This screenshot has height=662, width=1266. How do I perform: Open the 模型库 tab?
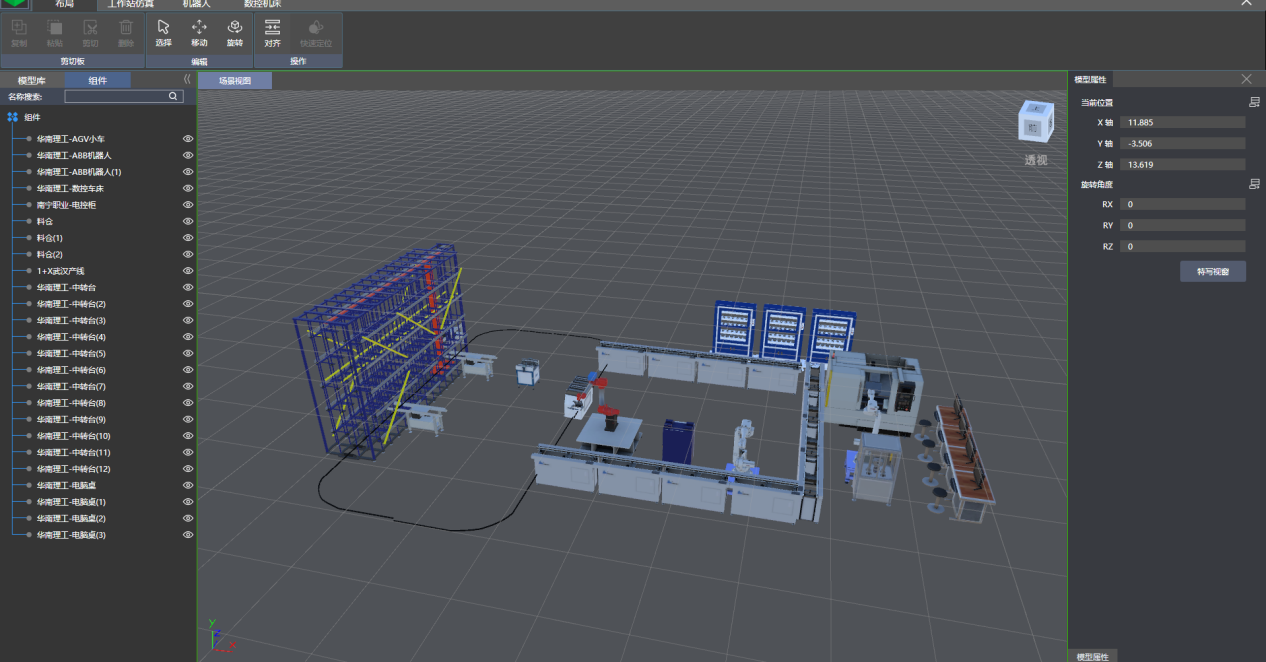click(32, 80)
